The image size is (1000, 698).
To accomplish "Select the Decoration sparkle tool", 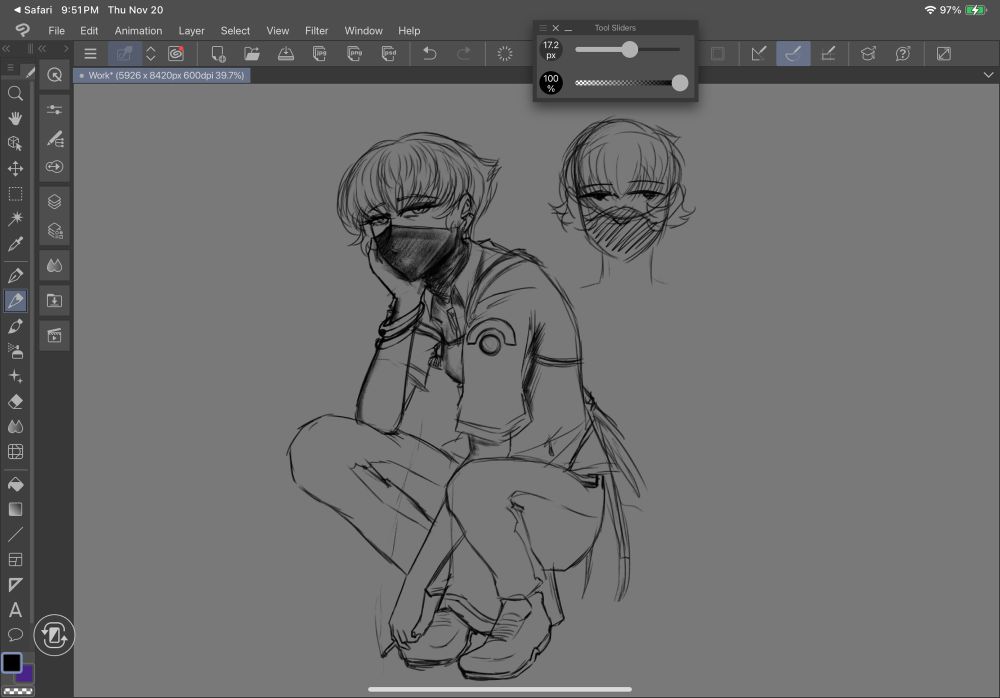I will 15,376.
